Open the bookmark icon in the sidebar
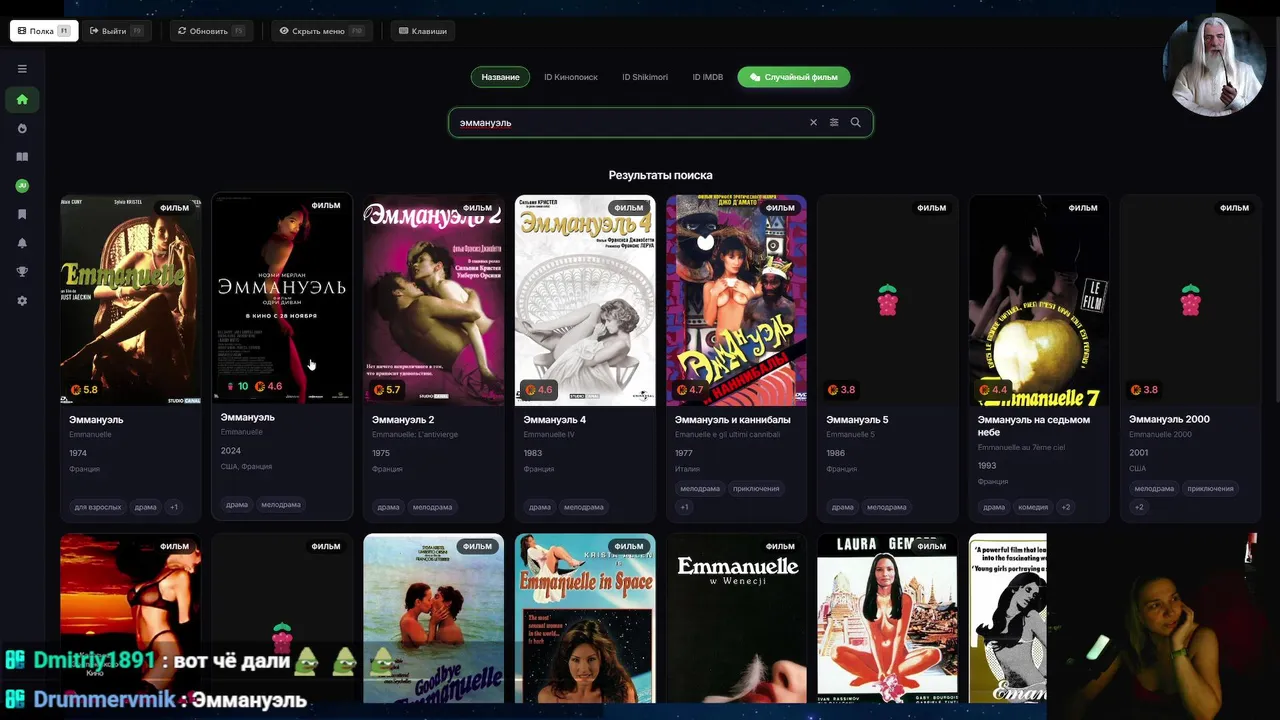This screenshot has height=720, width=1280. pyautogui.click(x=22, y=214)
